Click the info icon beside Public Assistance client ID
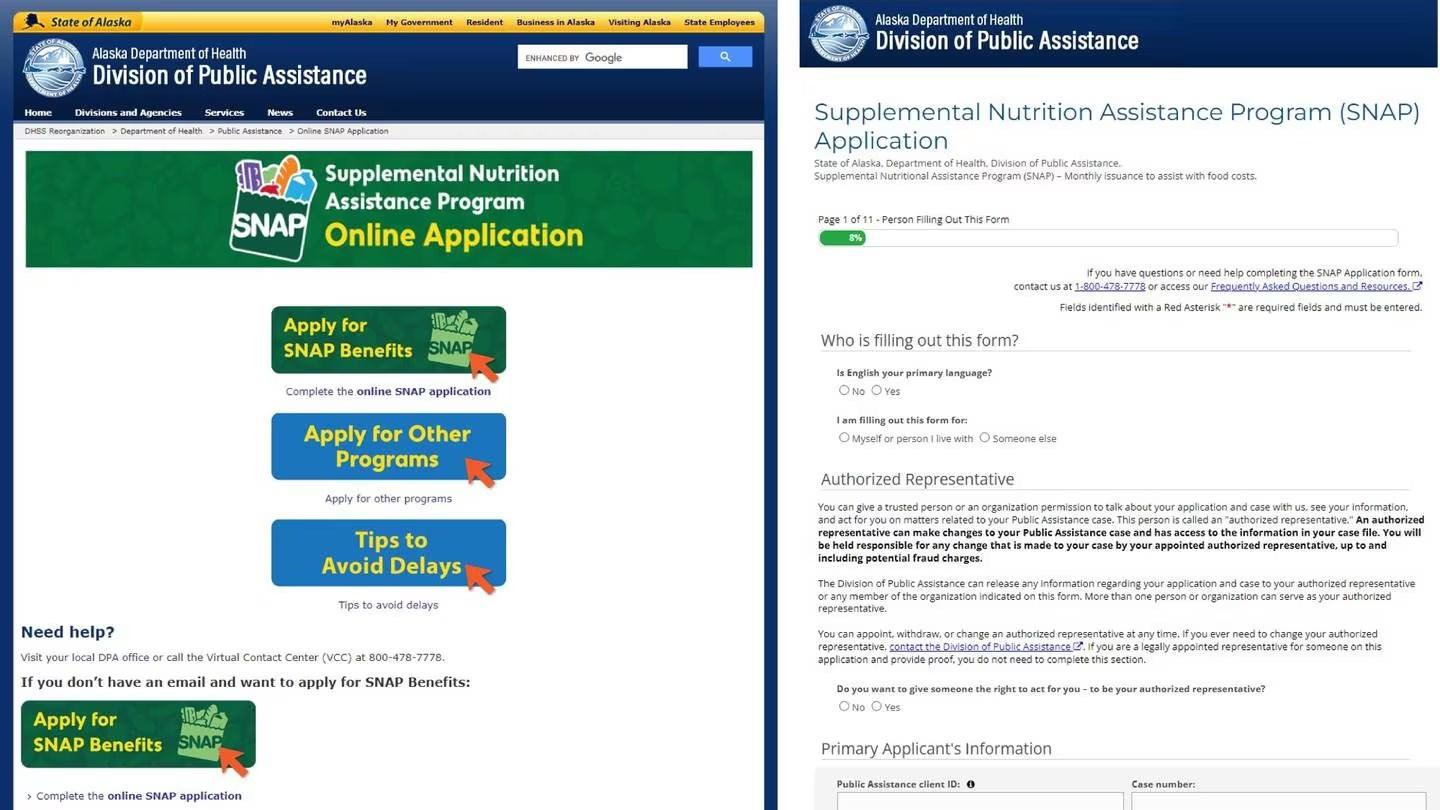 [971, 785]
